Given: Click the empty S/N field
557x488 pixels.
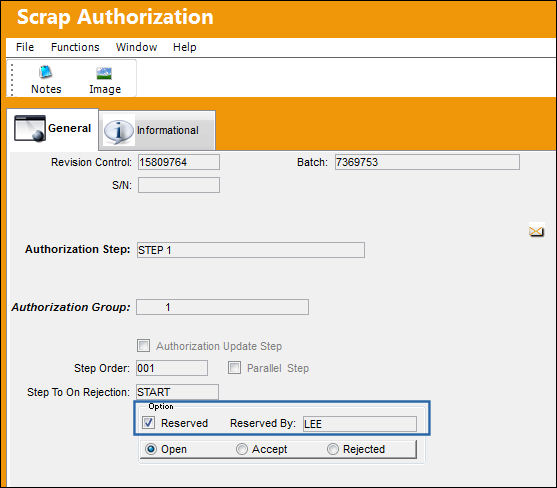Looking at the screenshot, I should click(179, 185).
